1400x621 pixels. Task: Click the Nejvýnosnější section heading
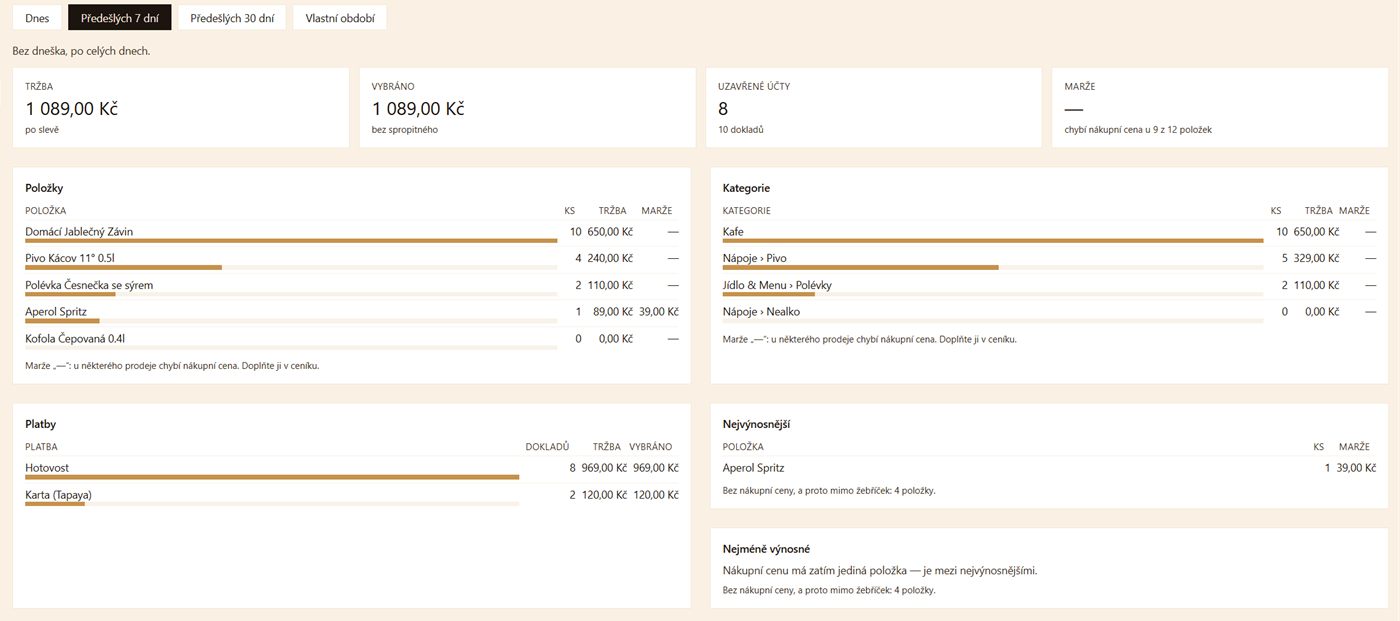tap(757, 424)
